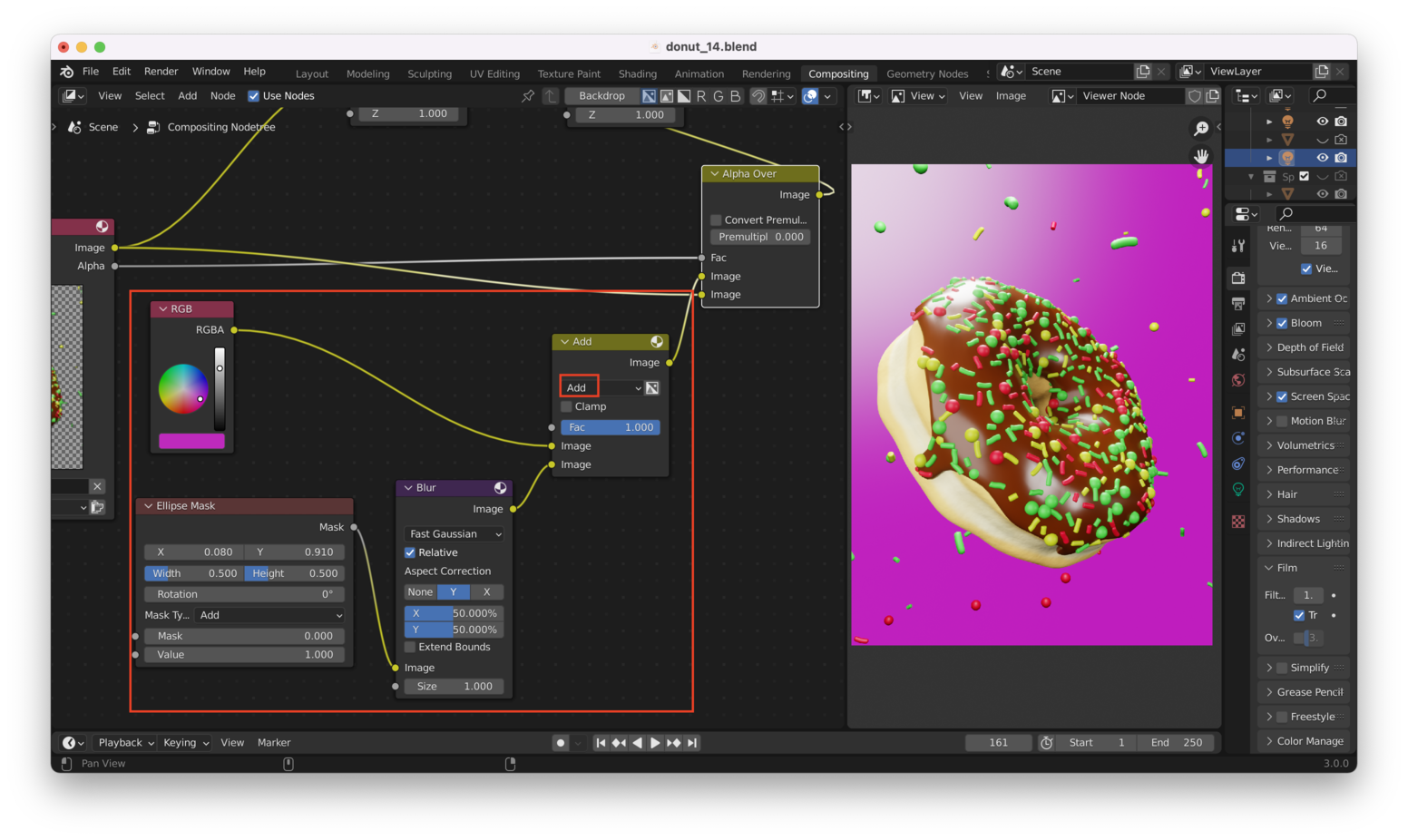Viewport: 1408px width, 840px height.
Task: Select Y aspect correction button in Blur
Action: pos(454,592)
